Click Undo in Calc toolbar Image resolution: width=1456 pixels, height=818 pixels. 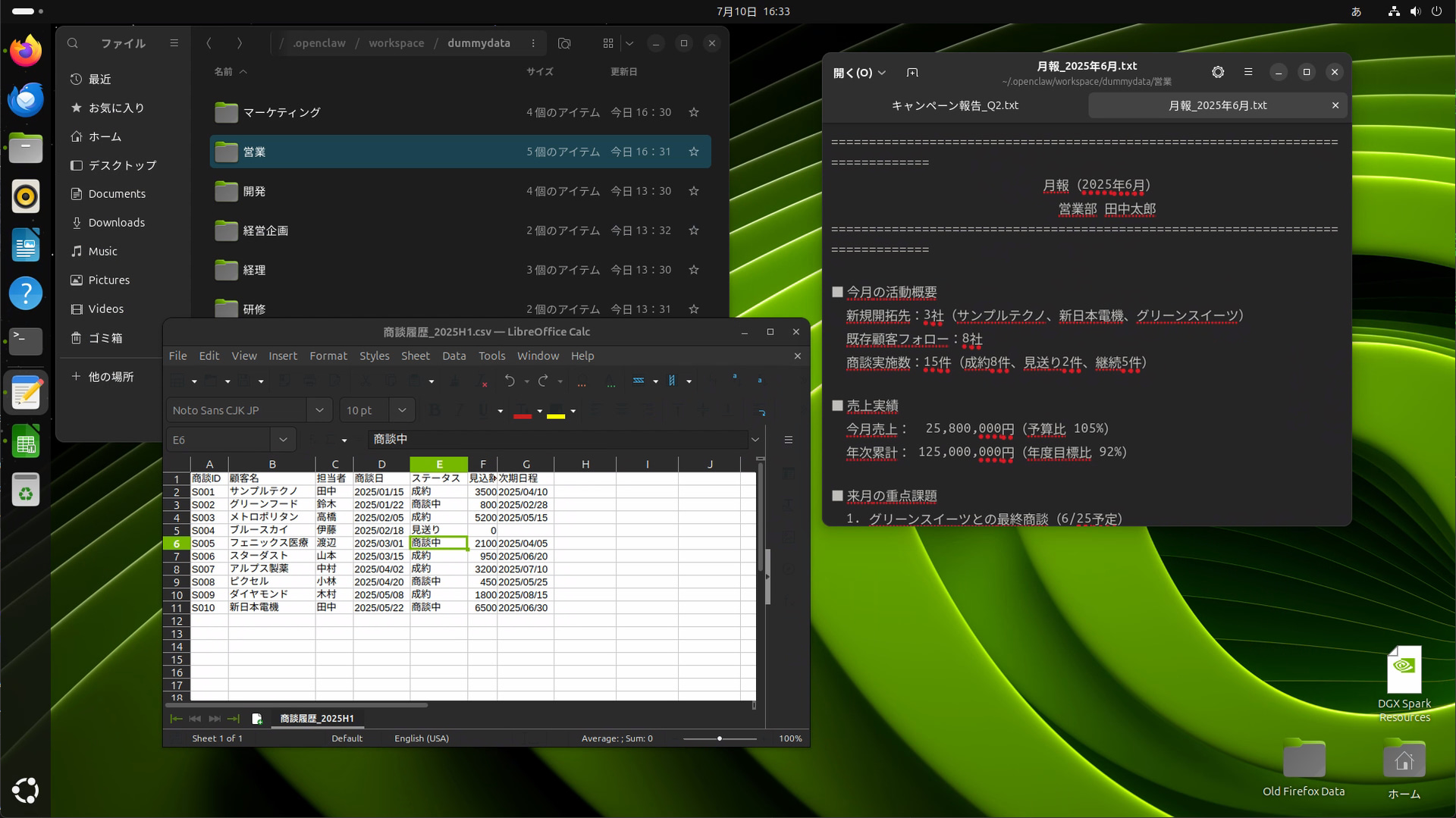tap(510, 381)
